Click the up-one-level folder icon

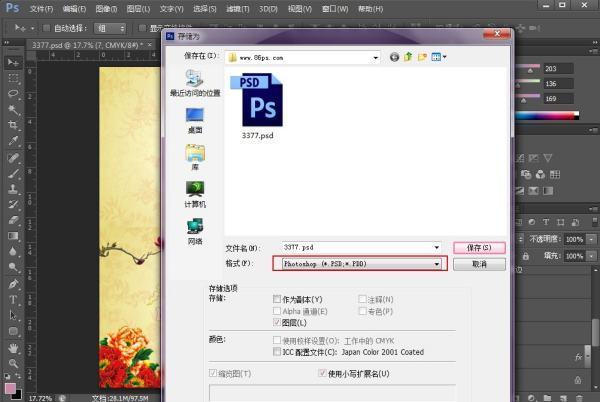click(408, 57)
